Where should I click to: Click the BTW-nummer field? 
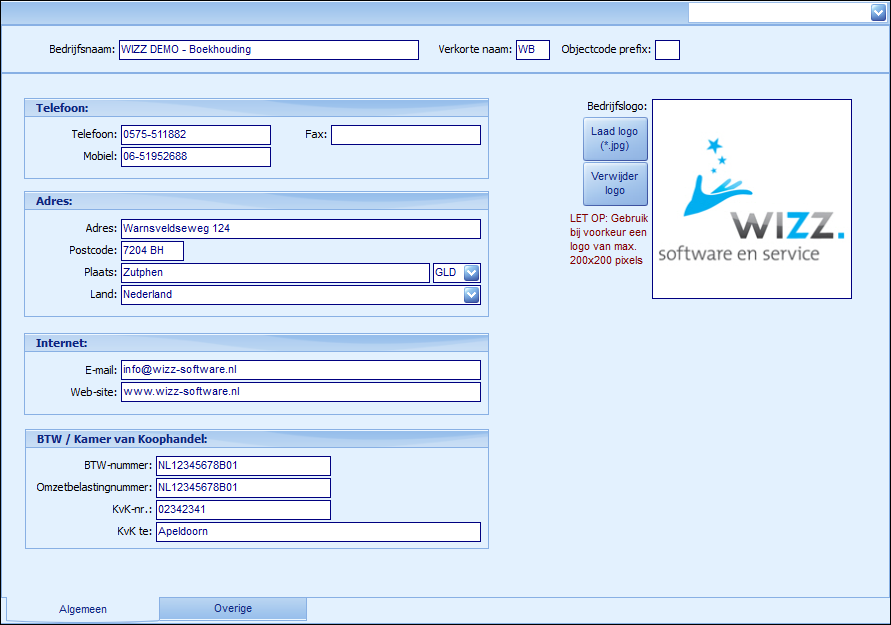243,466
